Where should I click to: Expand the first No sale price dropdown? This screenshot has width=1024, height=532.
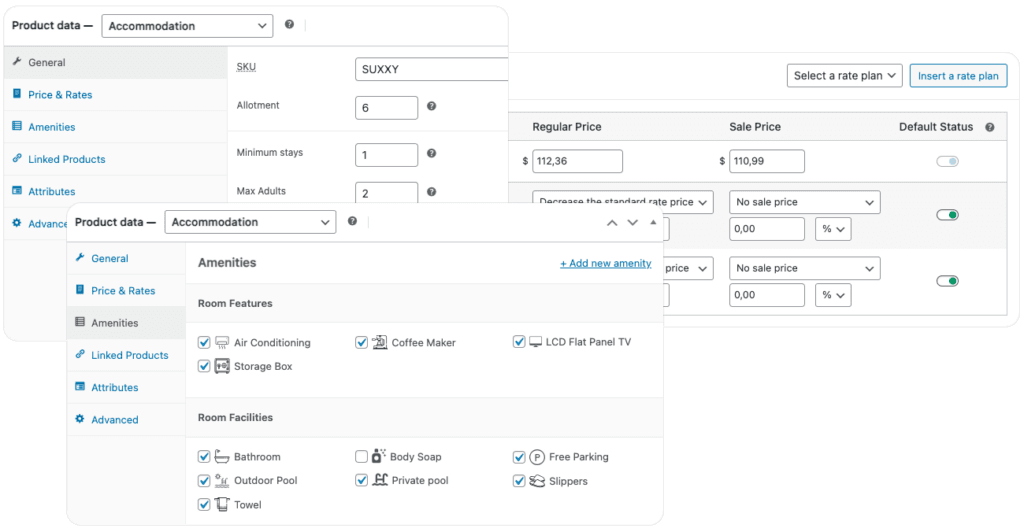tap(805, 202)
